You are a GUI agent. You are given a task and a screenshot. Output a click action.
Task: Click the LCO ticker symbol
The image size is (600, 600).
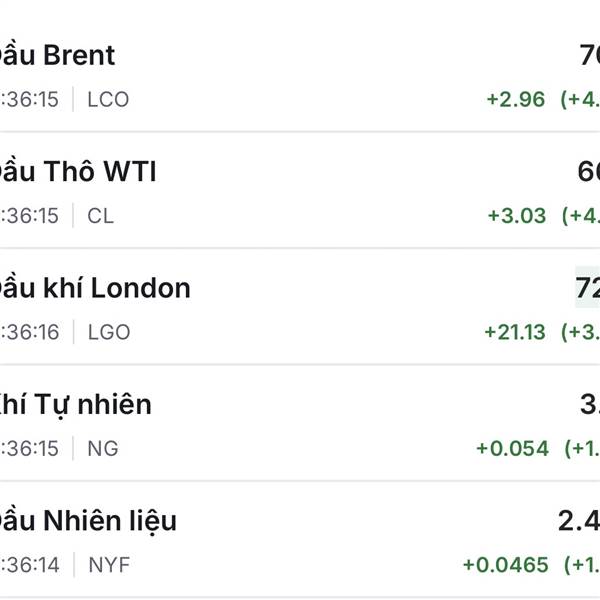click(108, 100)
